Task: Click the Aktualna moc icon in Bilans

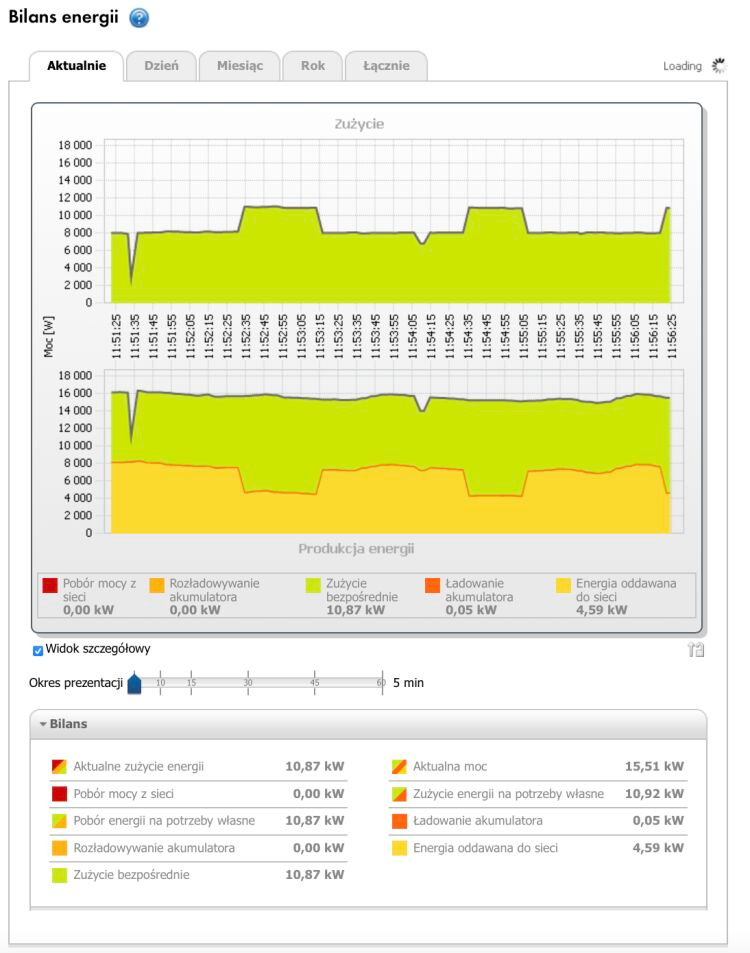Action: 398,767
